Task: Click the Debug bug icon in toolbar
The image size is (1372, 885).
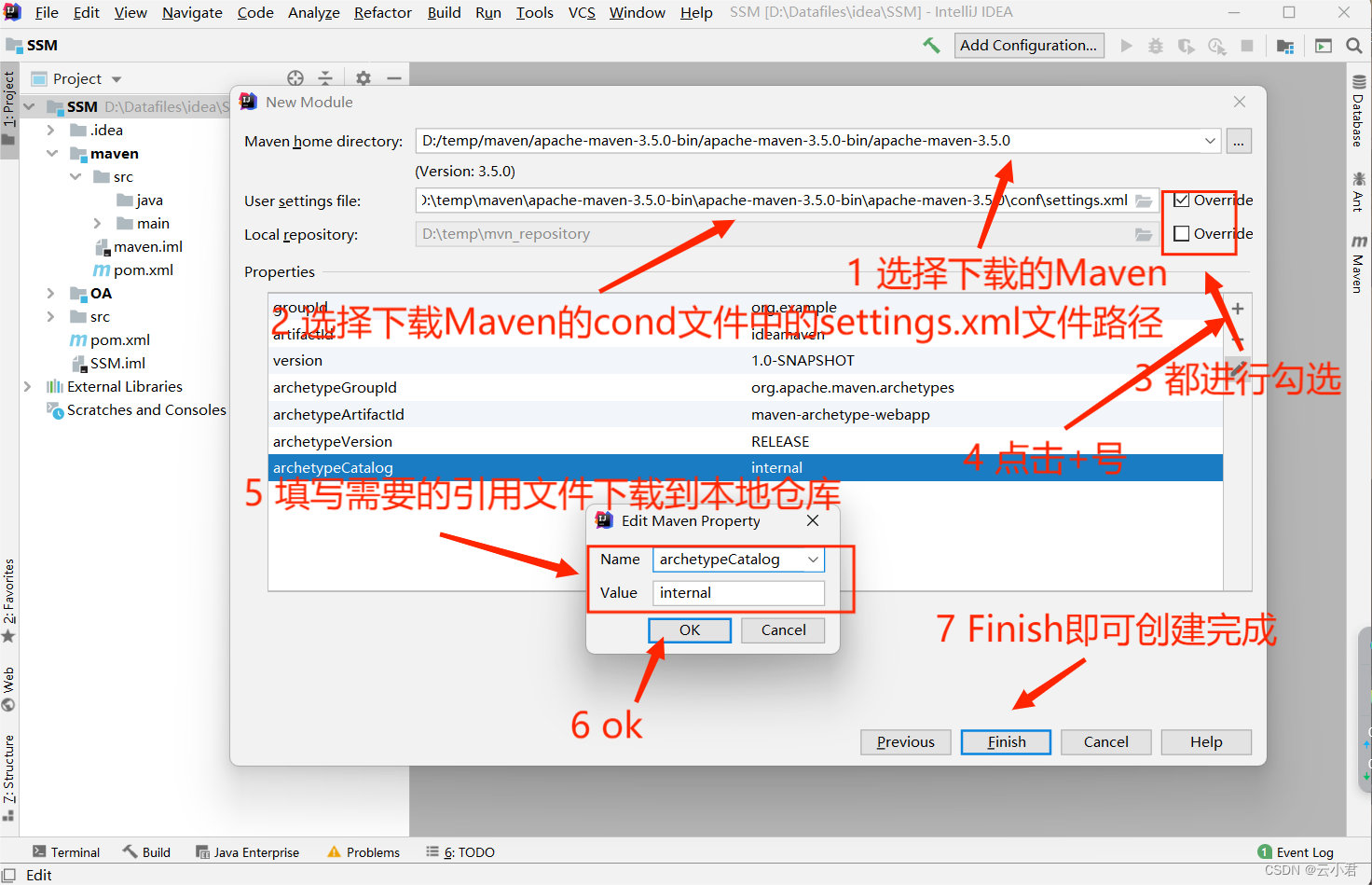Action: tap(1156, 46)
